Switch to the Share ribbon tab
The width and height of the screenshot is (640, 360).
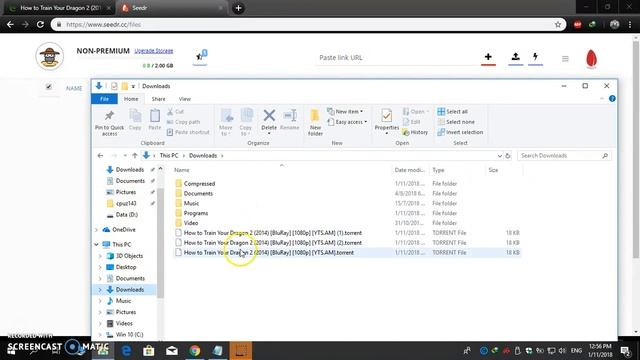(158, 99)
